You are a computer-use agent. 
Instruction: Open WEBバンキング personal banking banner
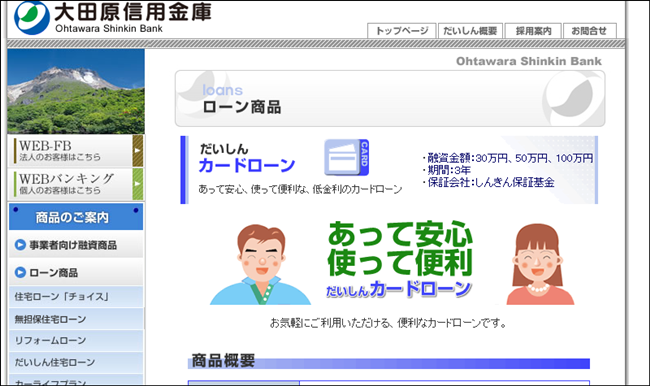pyautogui.click(x=75, y=184)
